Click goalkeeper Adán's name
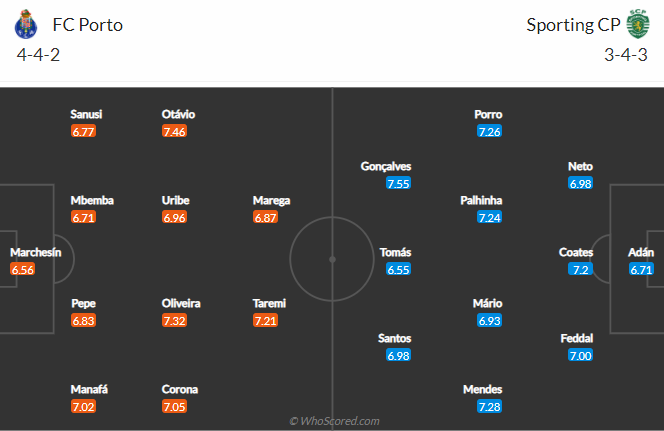 [641, 252]
